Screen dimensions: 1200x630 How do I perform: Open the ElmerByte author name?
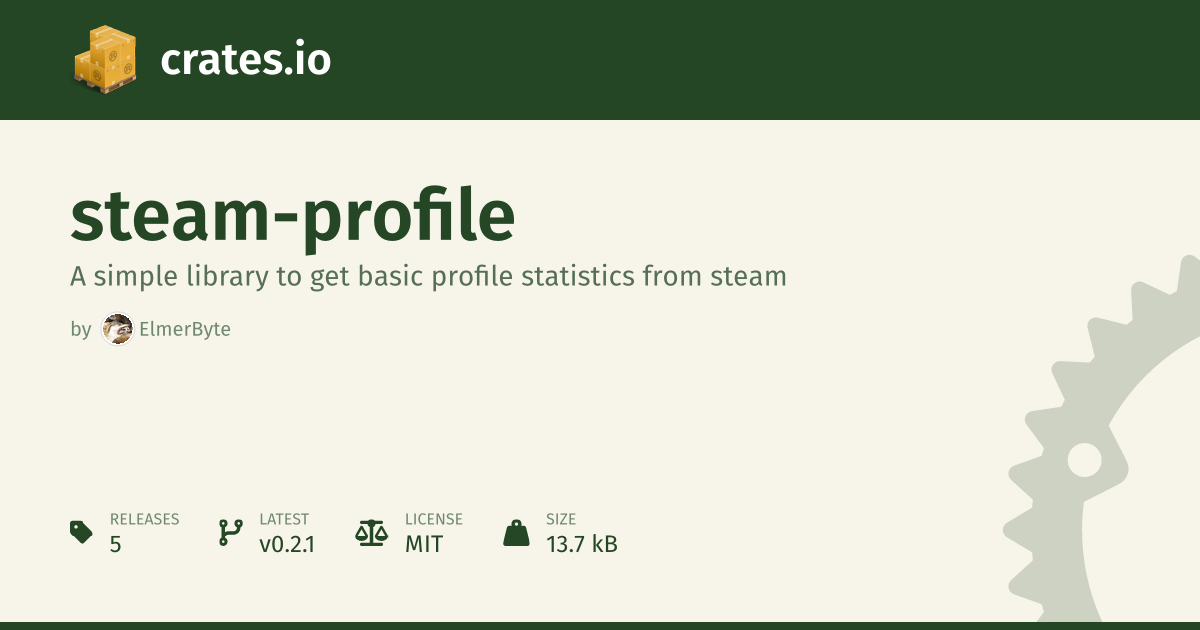point(185,329)
